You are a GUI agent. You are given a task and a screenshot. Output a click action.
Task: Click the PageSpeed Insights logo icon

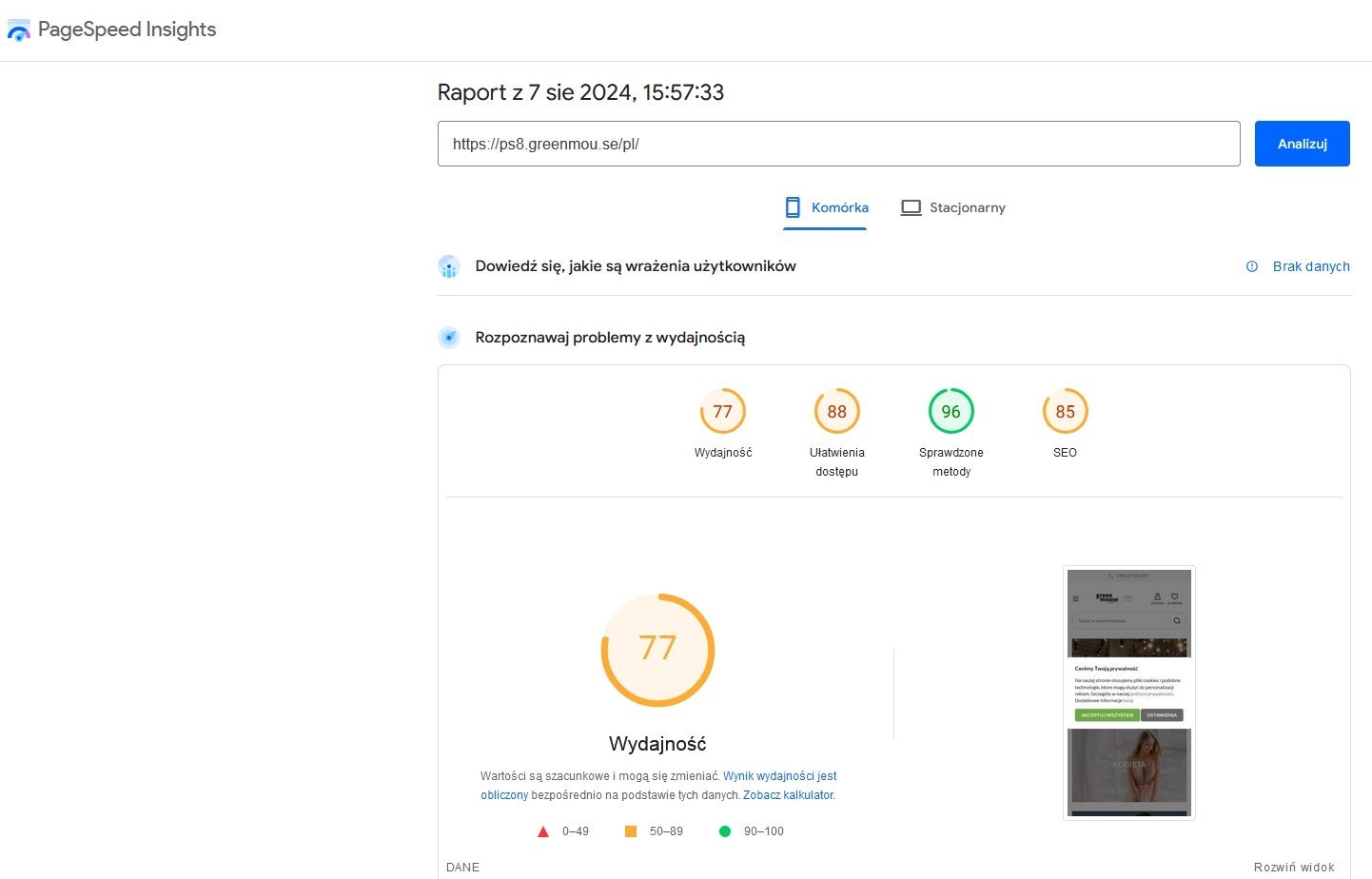click(x=19, y=29)
